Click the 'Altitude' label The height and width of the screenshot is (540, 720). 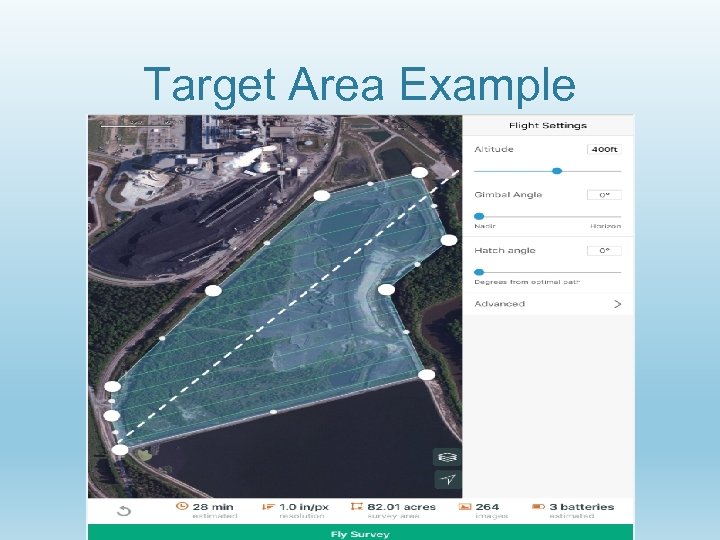click(x=494, y=149)
